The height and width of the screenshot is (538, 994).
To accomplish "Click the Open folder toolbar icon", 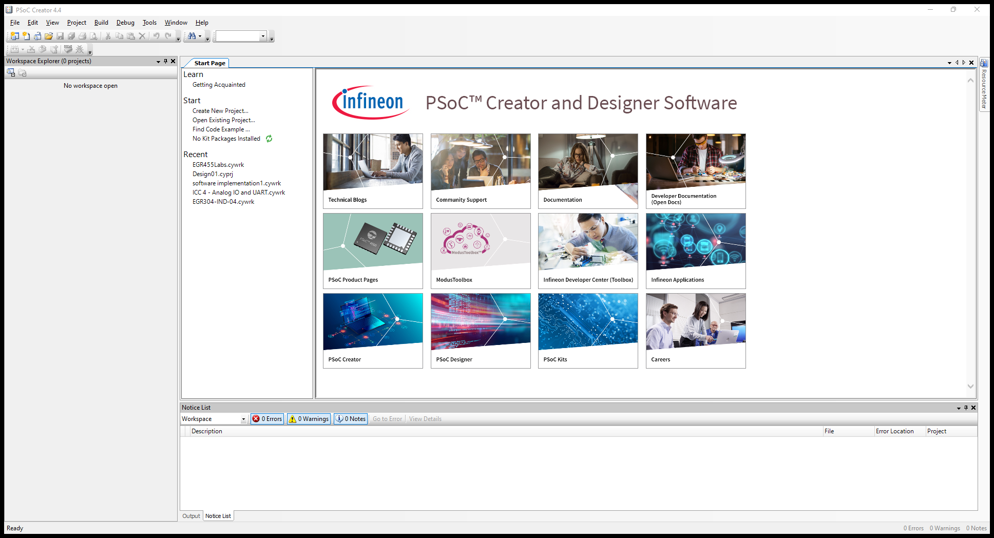I will click(x=48, y=36).
